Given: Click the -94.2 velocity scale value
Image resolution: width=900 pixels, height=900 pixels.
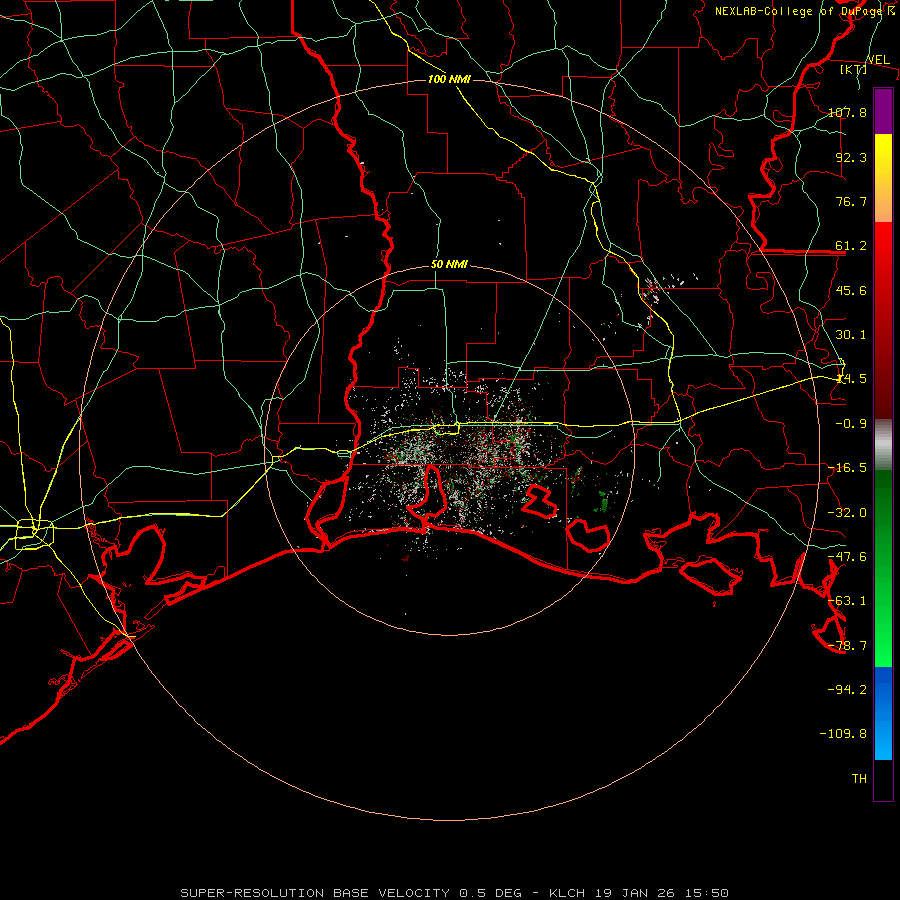Looking at the screenshot, I should (x=848, y=689).
